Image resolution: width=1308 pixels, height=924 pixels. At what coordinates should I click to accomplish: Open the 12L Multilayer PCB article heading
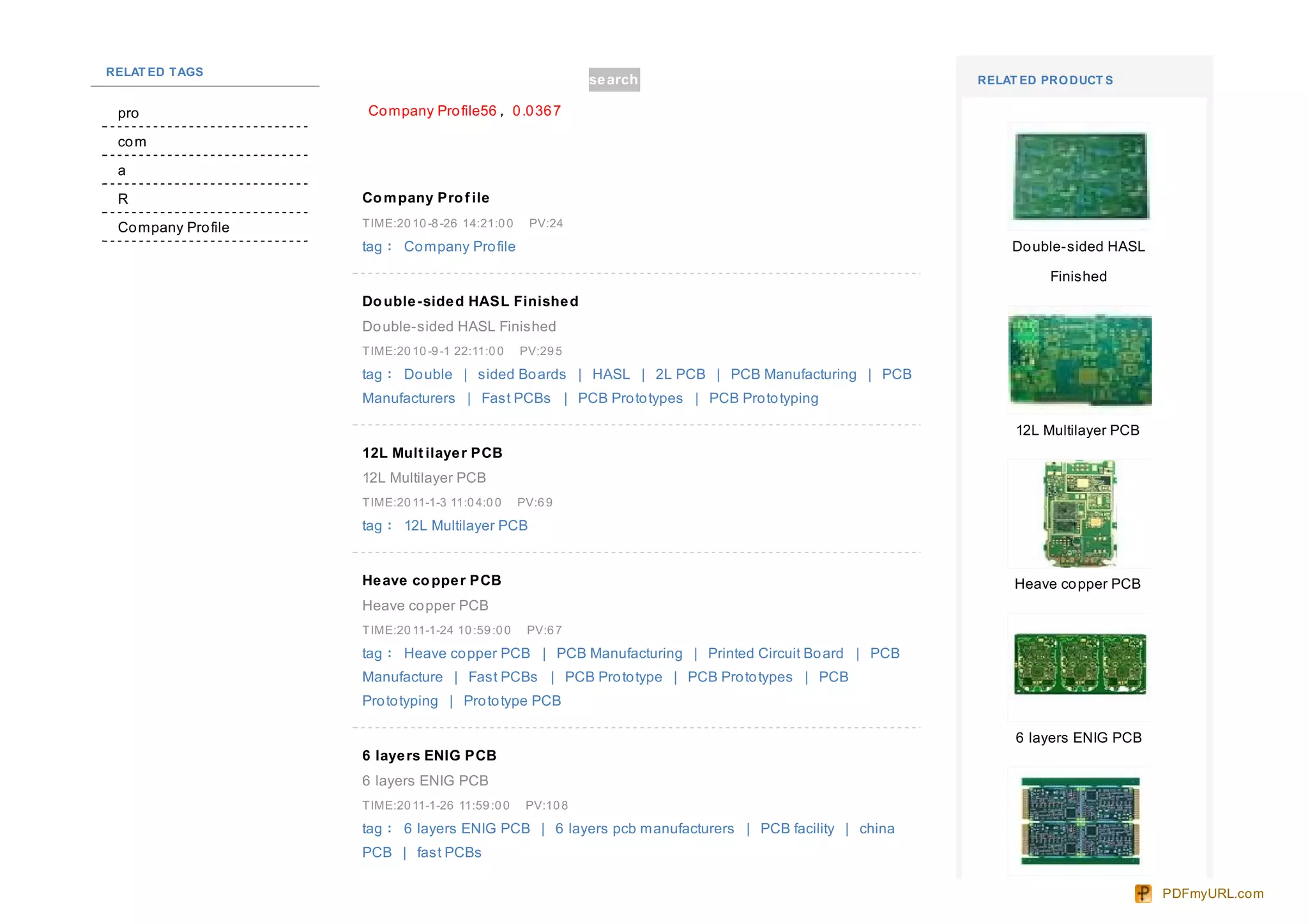coord(432,453)
